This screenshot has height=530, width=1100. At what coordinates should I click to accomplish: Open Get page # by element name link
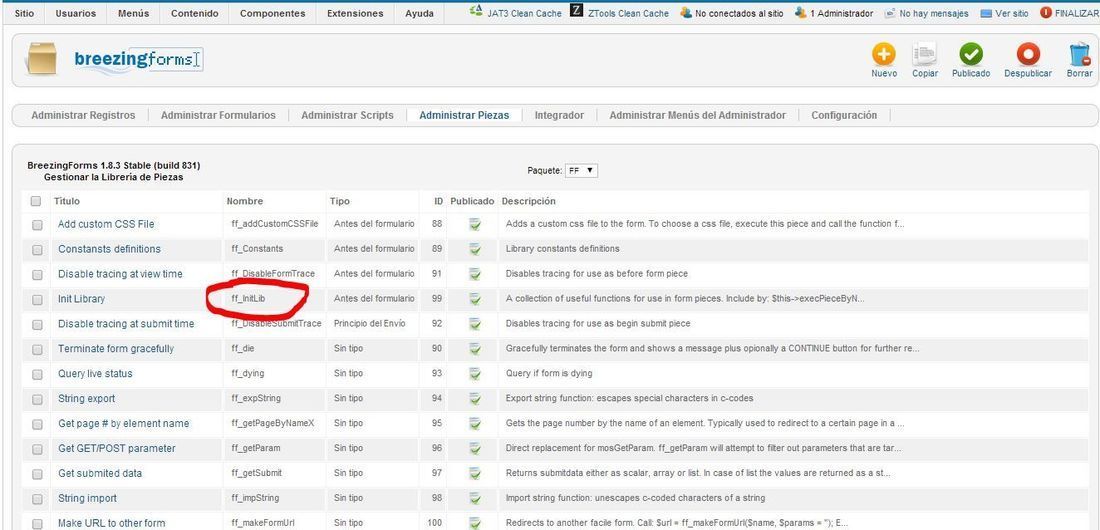coord(123,424)
